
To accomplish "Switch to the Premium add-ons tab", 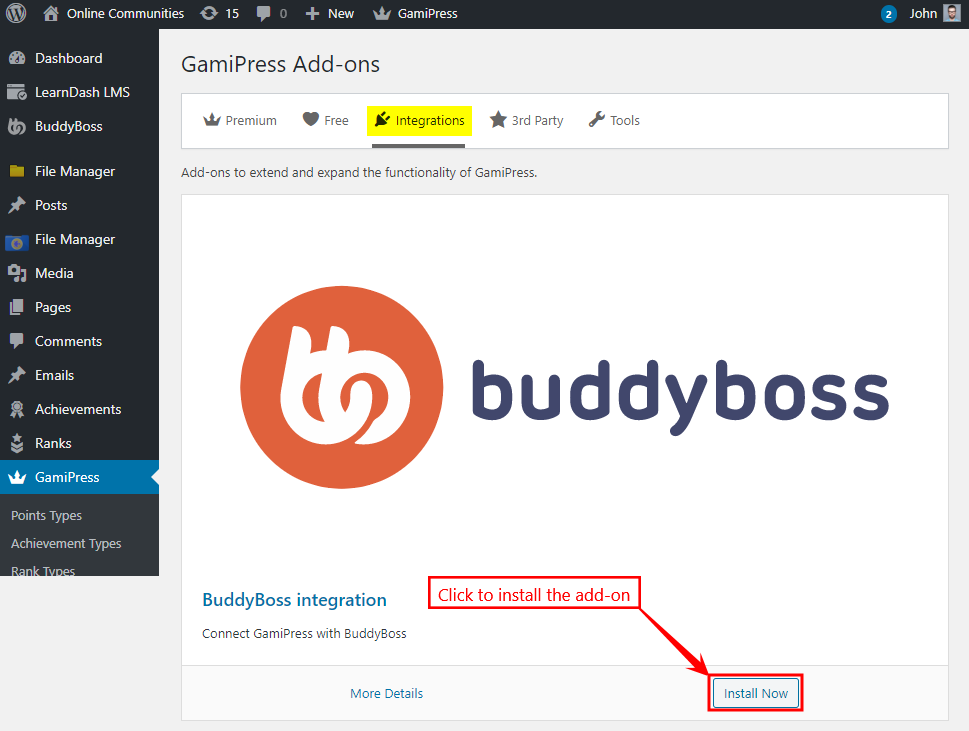I will [x=240, y=120].
